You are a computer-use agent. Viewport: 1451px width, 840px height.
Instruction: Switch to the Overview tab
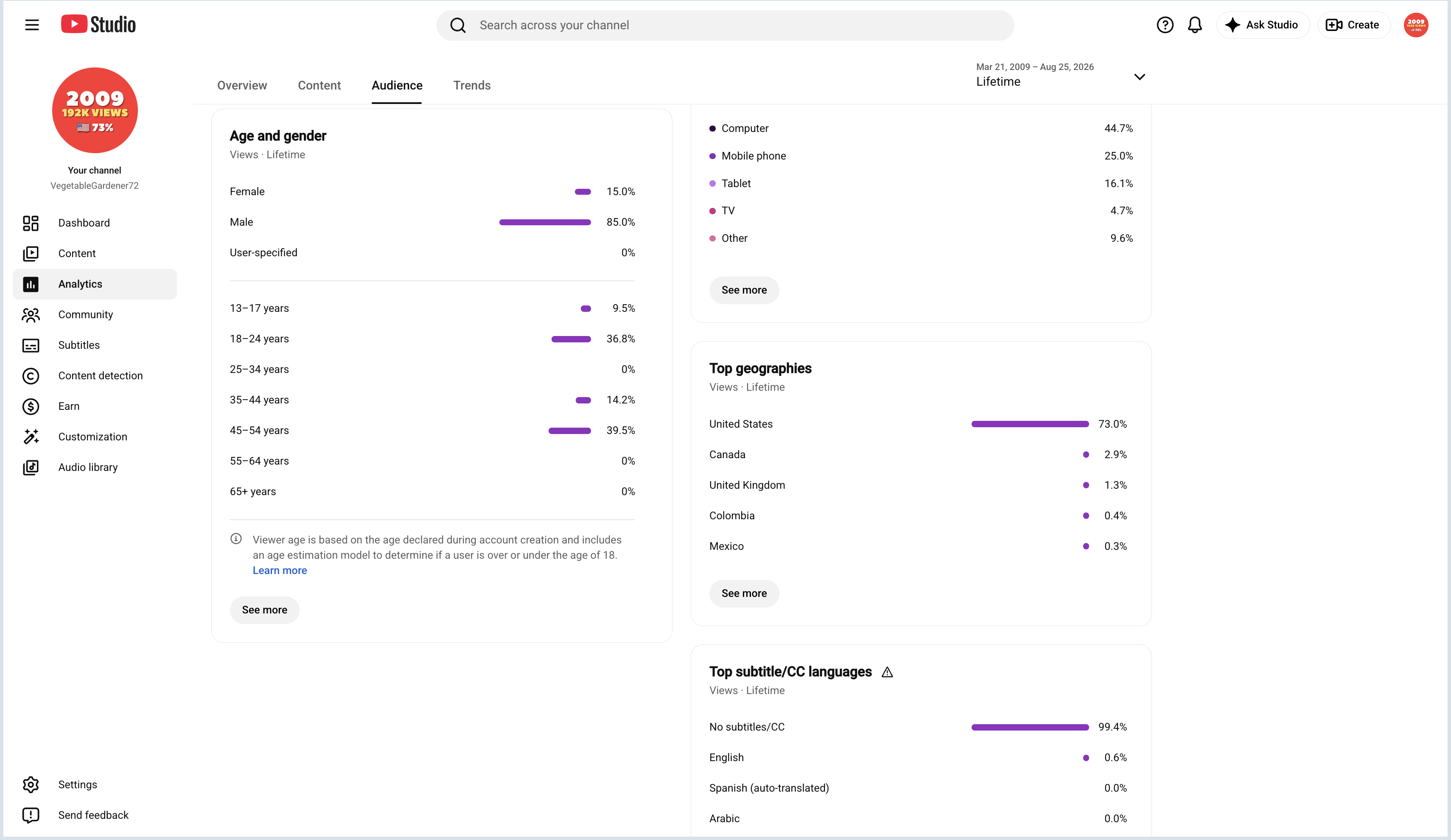(x=242, y=85)
